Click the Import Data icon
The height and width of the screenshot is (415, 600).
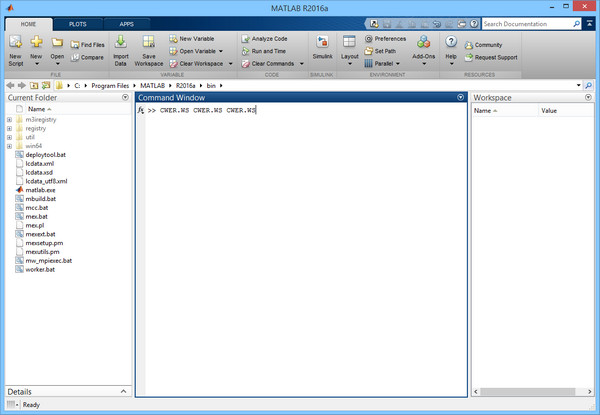tap(120, 47)
